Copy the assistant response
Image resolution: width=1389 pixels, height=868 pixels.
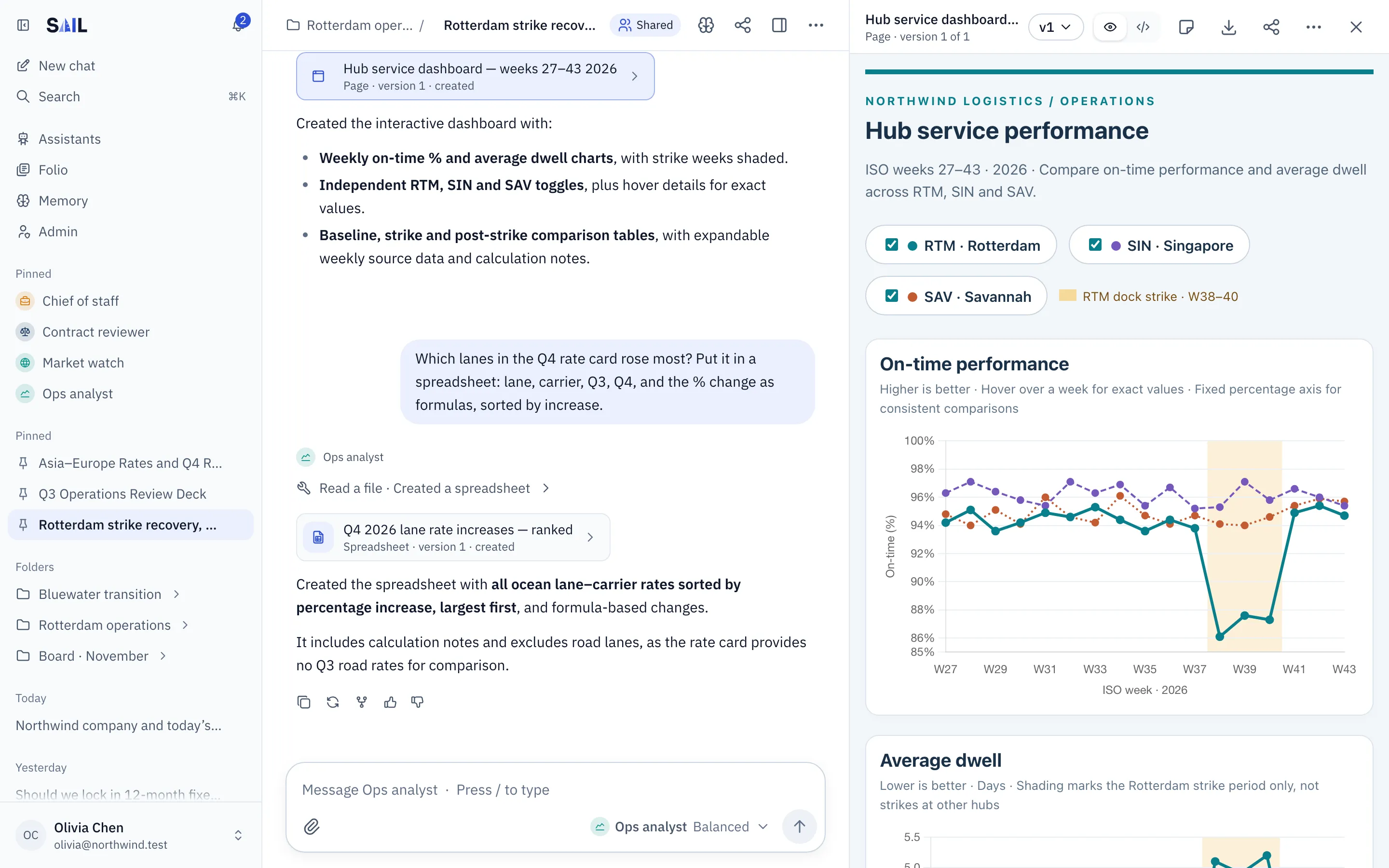click(x=304, y=702)
